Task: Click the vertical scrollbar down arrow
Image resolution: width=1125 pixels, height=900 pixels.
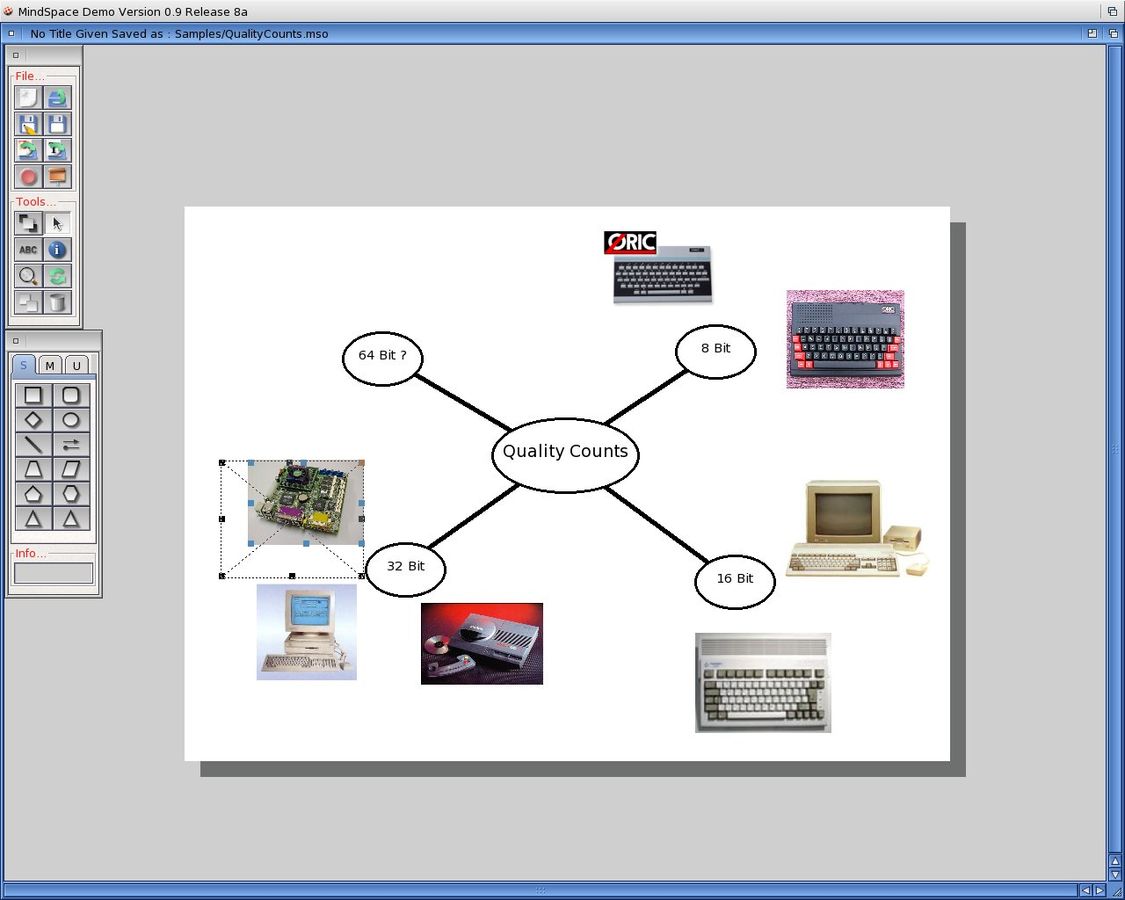Action: coord(1115,874)
